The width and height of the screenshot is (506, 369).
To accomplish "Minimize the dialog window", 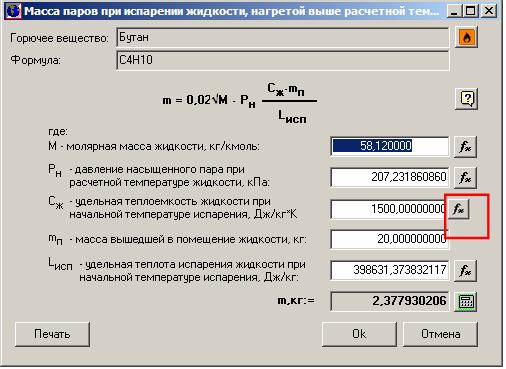I will pyautogui.click(x=453, y=11).
